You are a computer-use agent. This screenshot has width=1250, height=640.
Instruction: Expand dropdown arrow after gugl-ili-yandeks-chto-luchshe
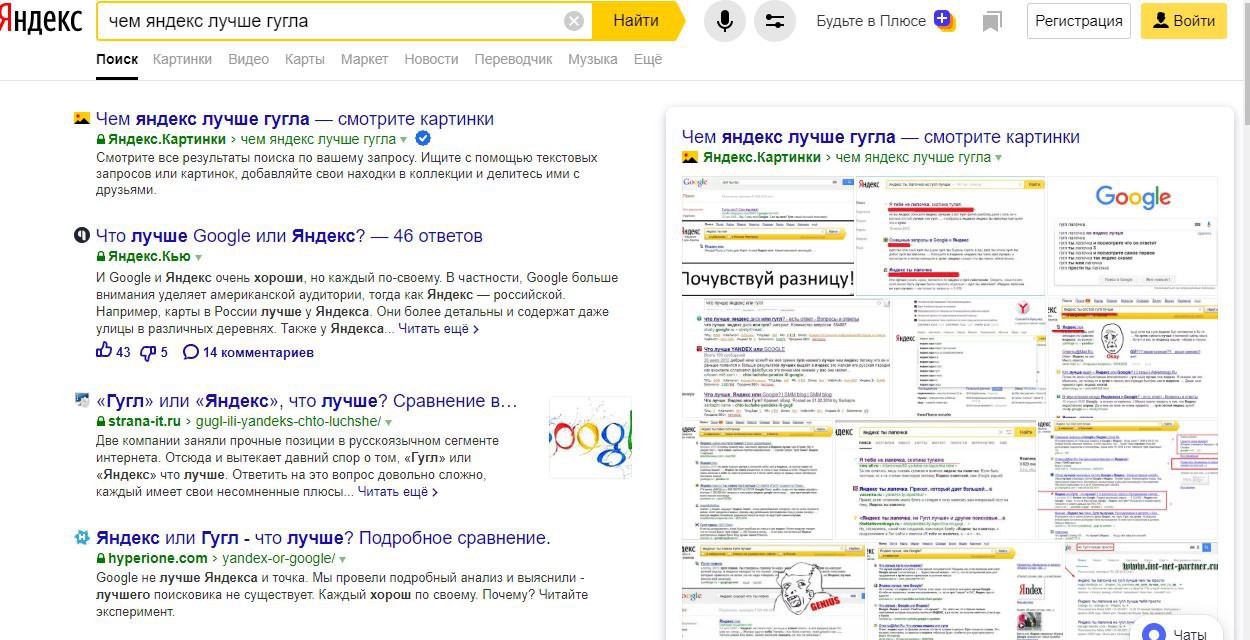(x=388, y=423)
